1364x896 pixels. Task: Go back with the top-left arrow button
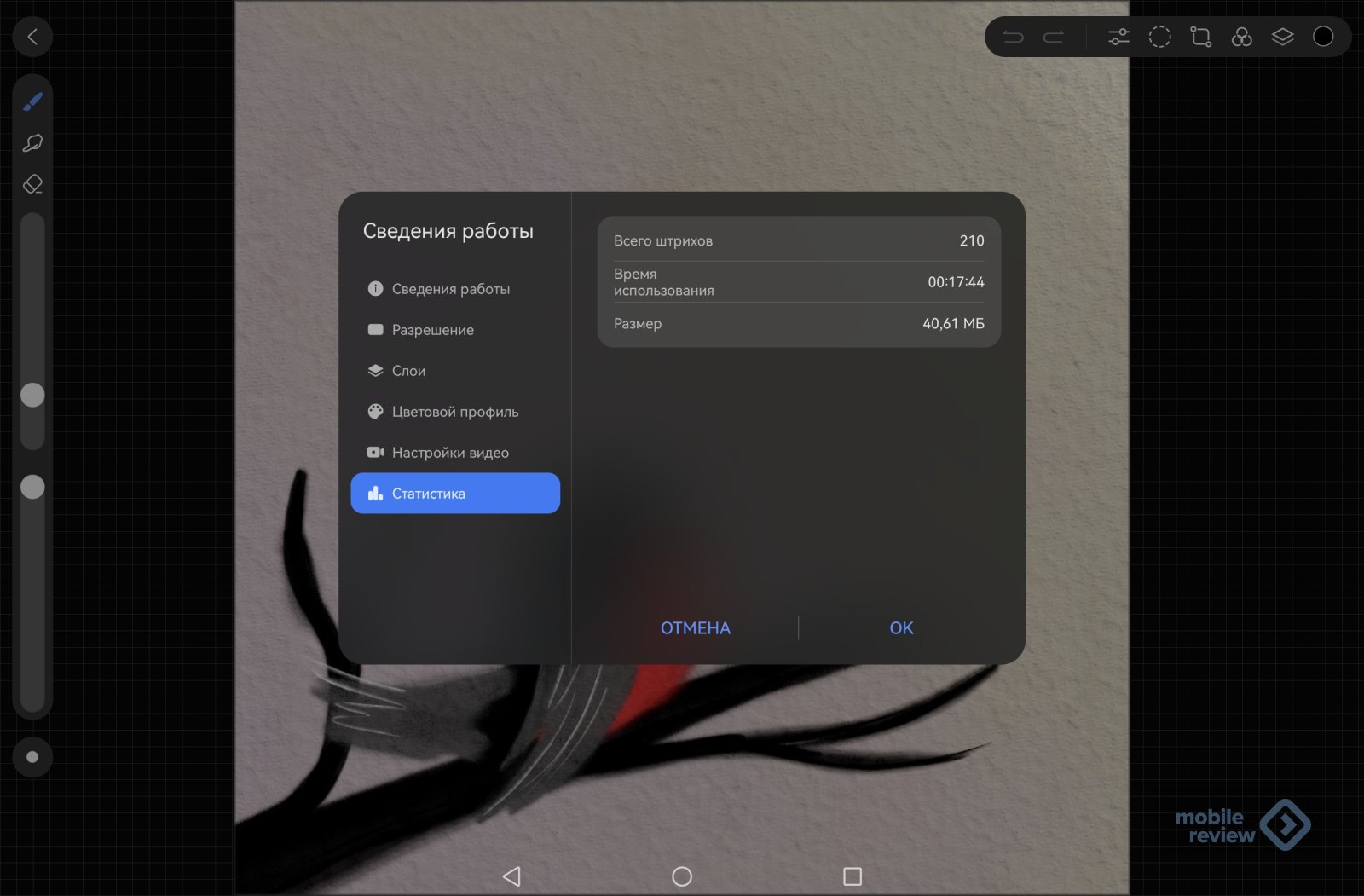coord(32,37)
